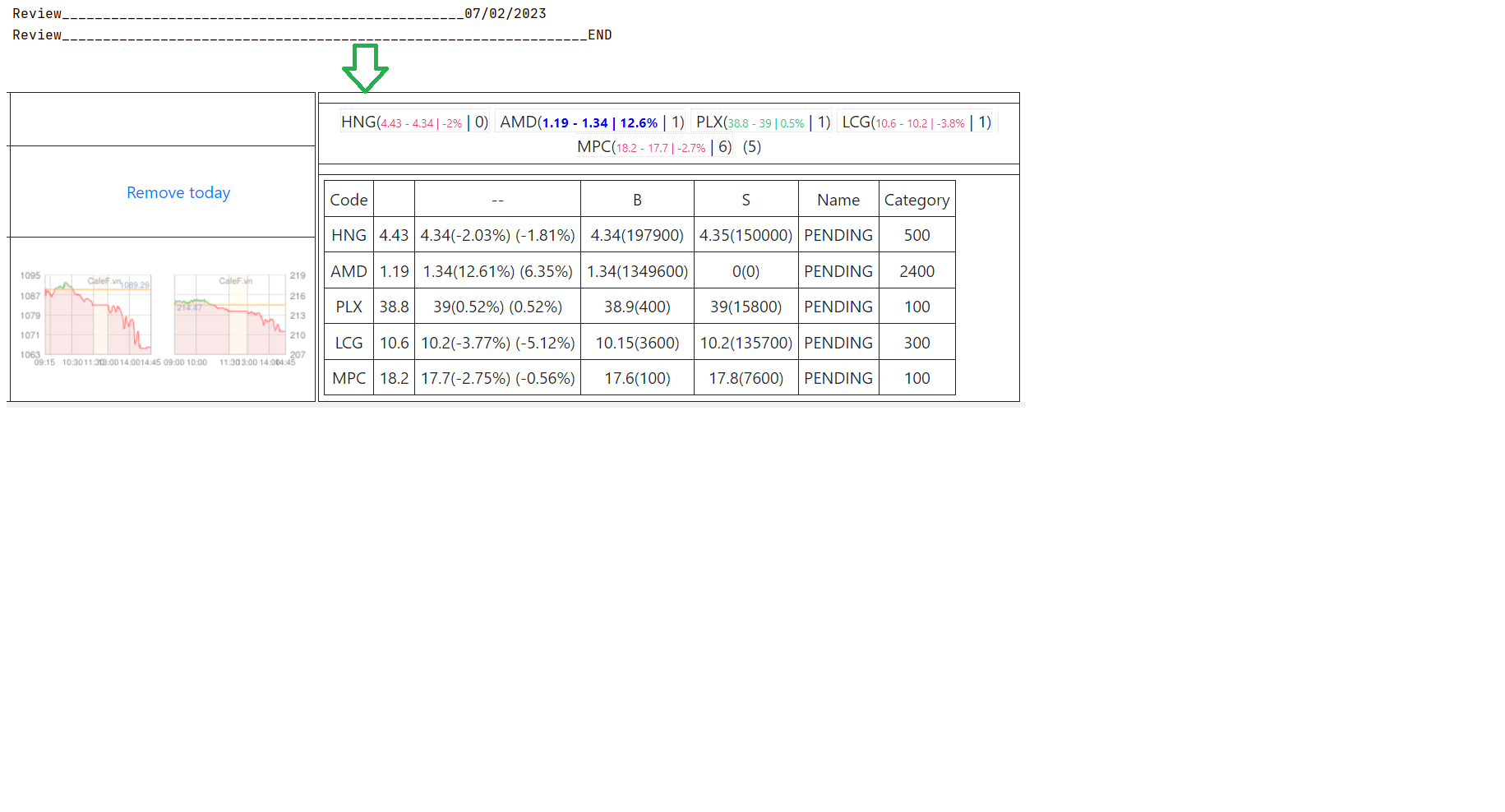Click the B column header
The width and height of the screenshot is (1505, 812).
[x=637, y=200]
